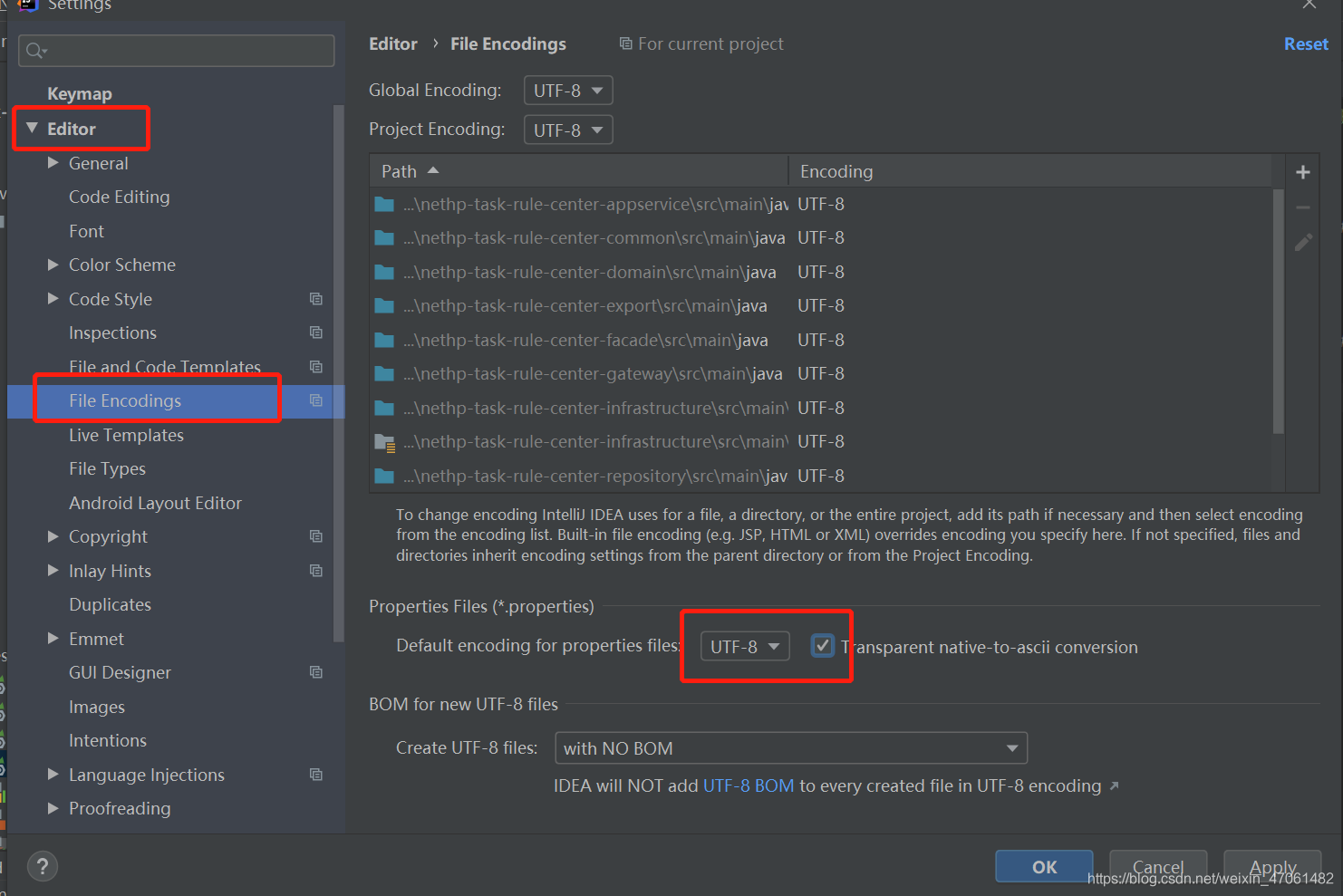
Task: Click the project-level icon next to Inlay Hints
Action: (x=315, y=571)
